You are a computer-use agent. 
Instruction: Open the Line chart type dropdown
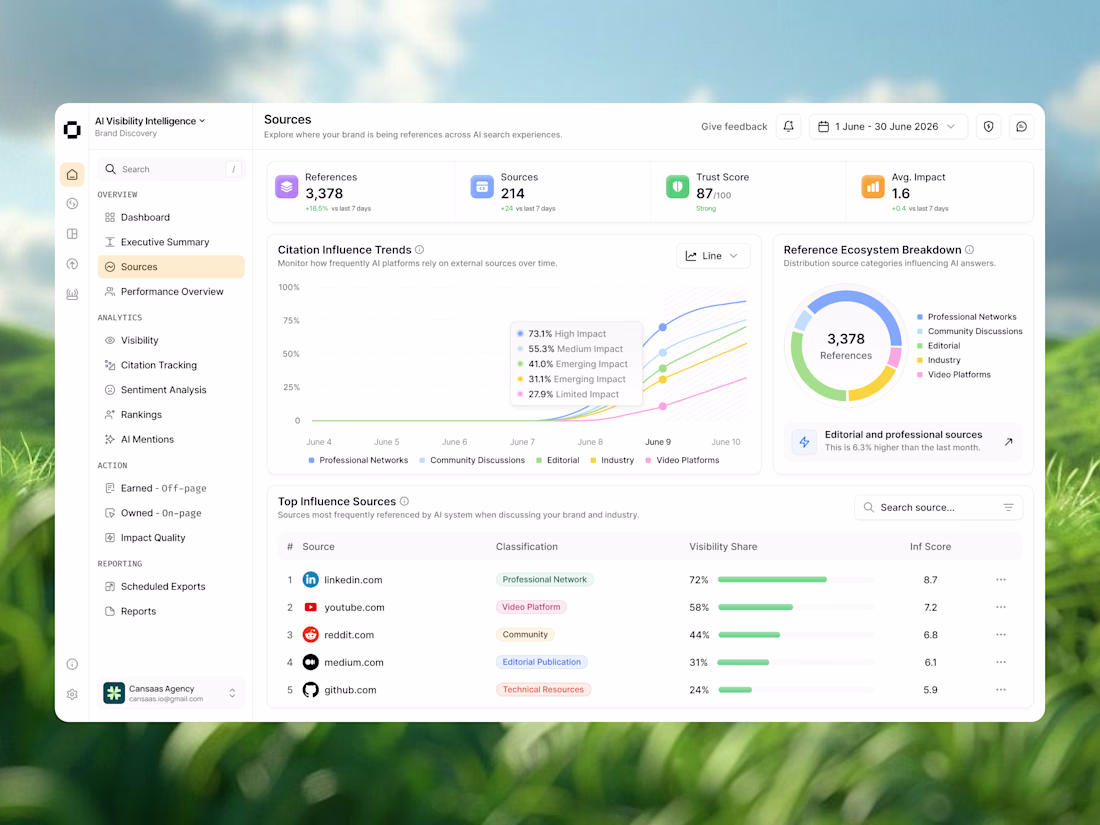tap(713, 256)
